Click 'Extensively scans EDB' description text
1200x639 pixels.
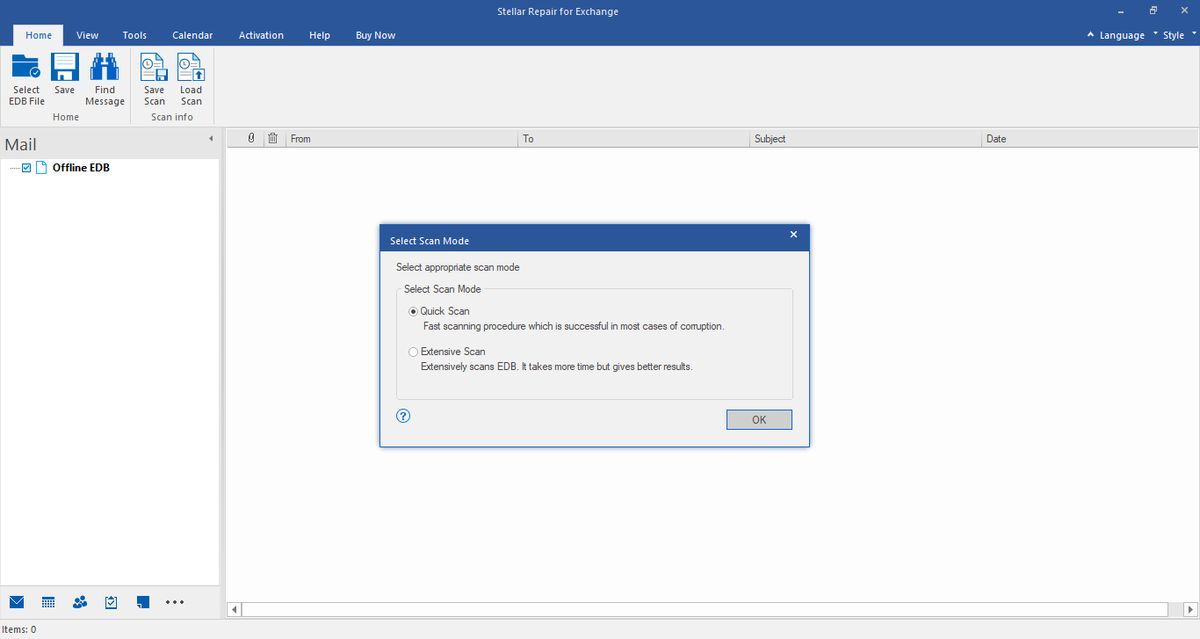[x=556, y=366]
